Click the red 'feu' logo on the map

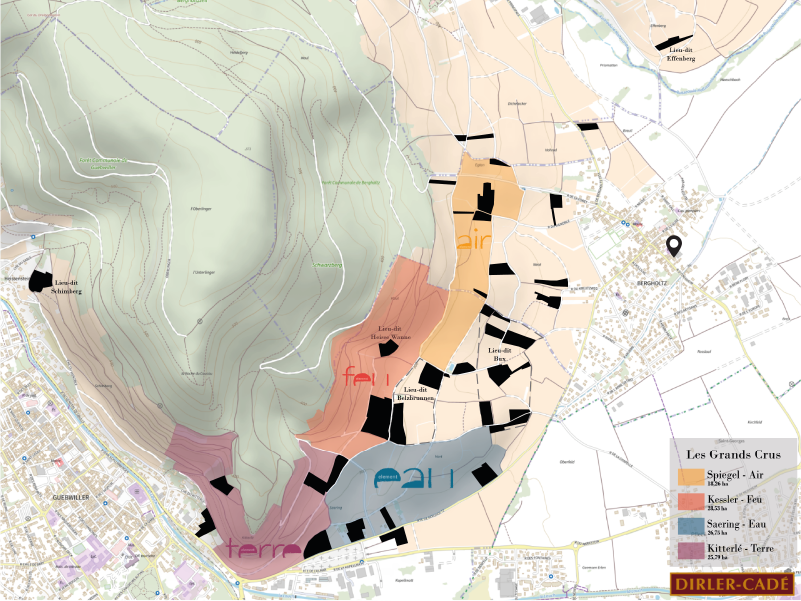[x=366, y=378]
